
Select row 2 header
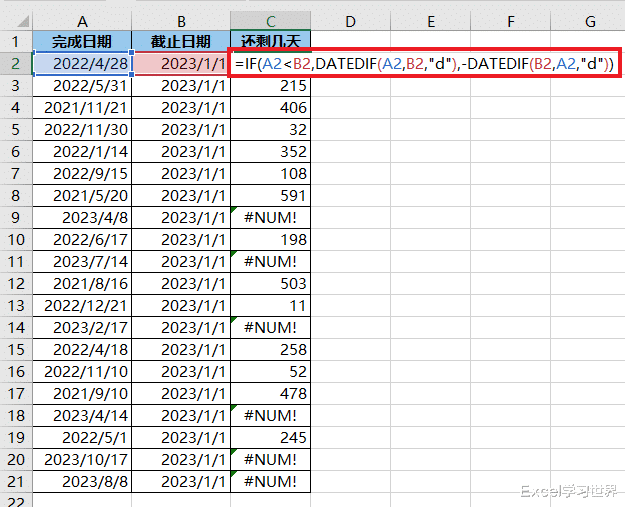click(16, 63)
